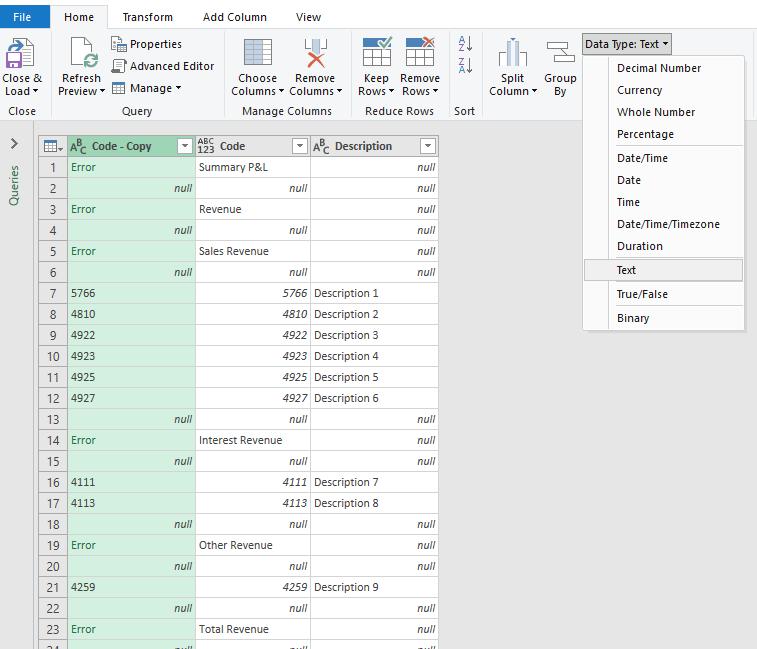Click the 'Interest Revenue' cell
Screen dimensions: 757x649
(x=252, y=440)
